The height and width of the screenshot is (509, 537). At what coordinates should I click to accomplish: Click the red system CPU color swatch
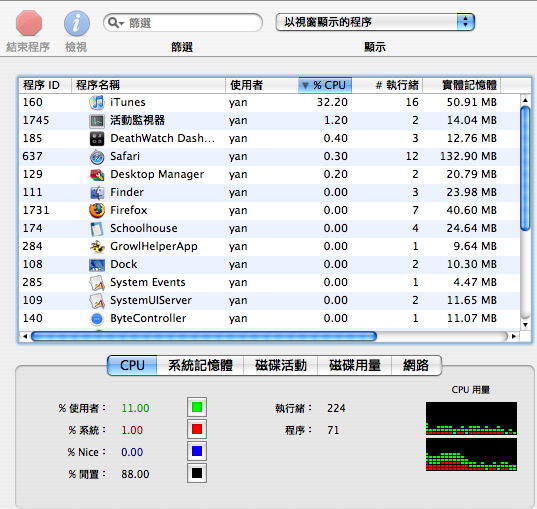[x=197, y=429]
